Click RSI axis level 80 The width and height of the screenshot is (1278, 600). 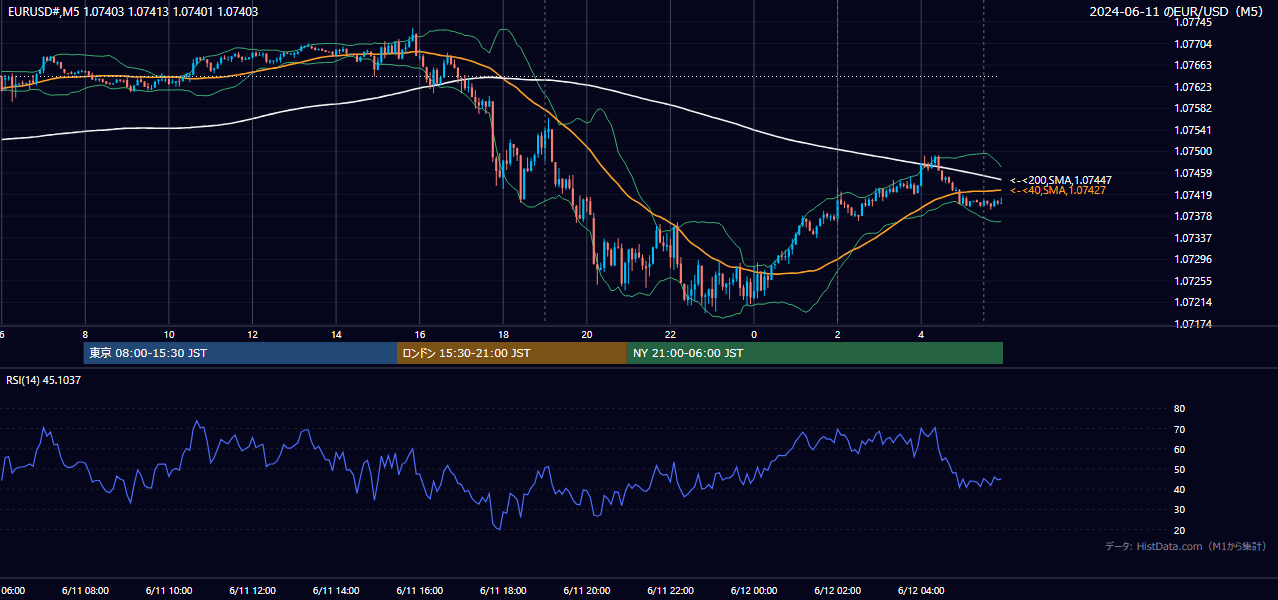1179,409
